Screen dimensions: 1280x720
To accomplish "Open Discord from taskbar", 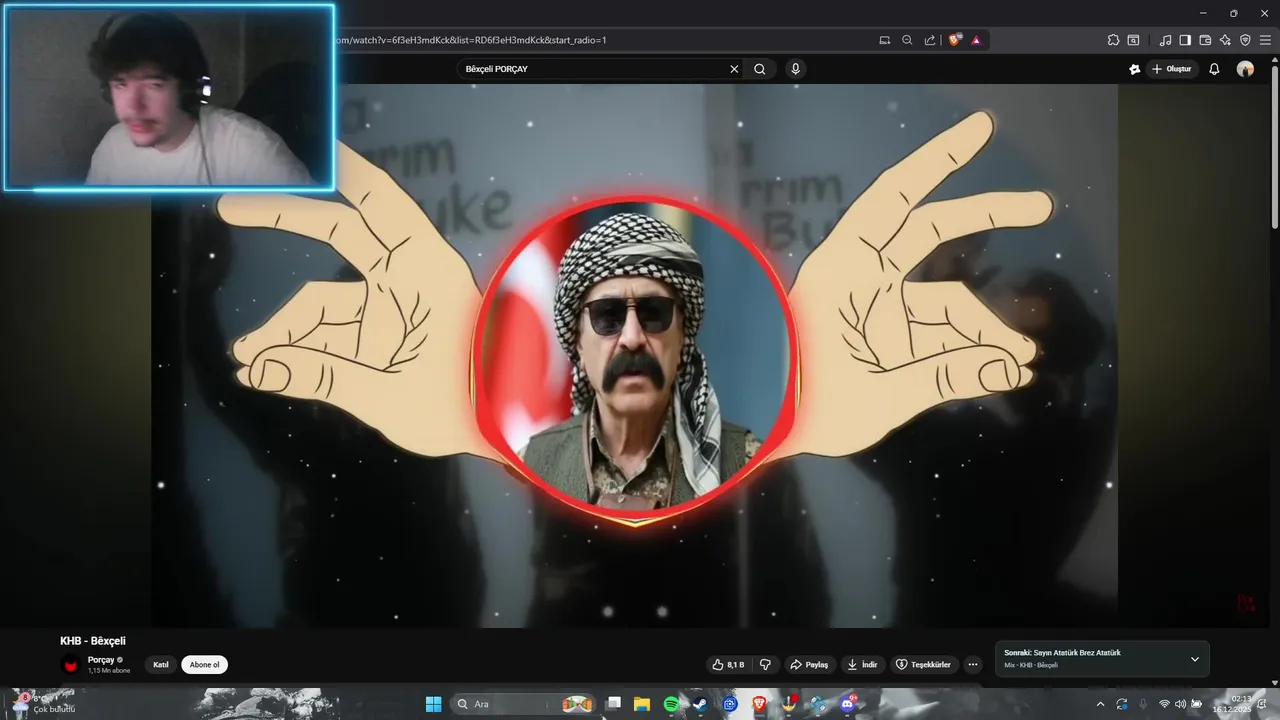I will (849, 704).
